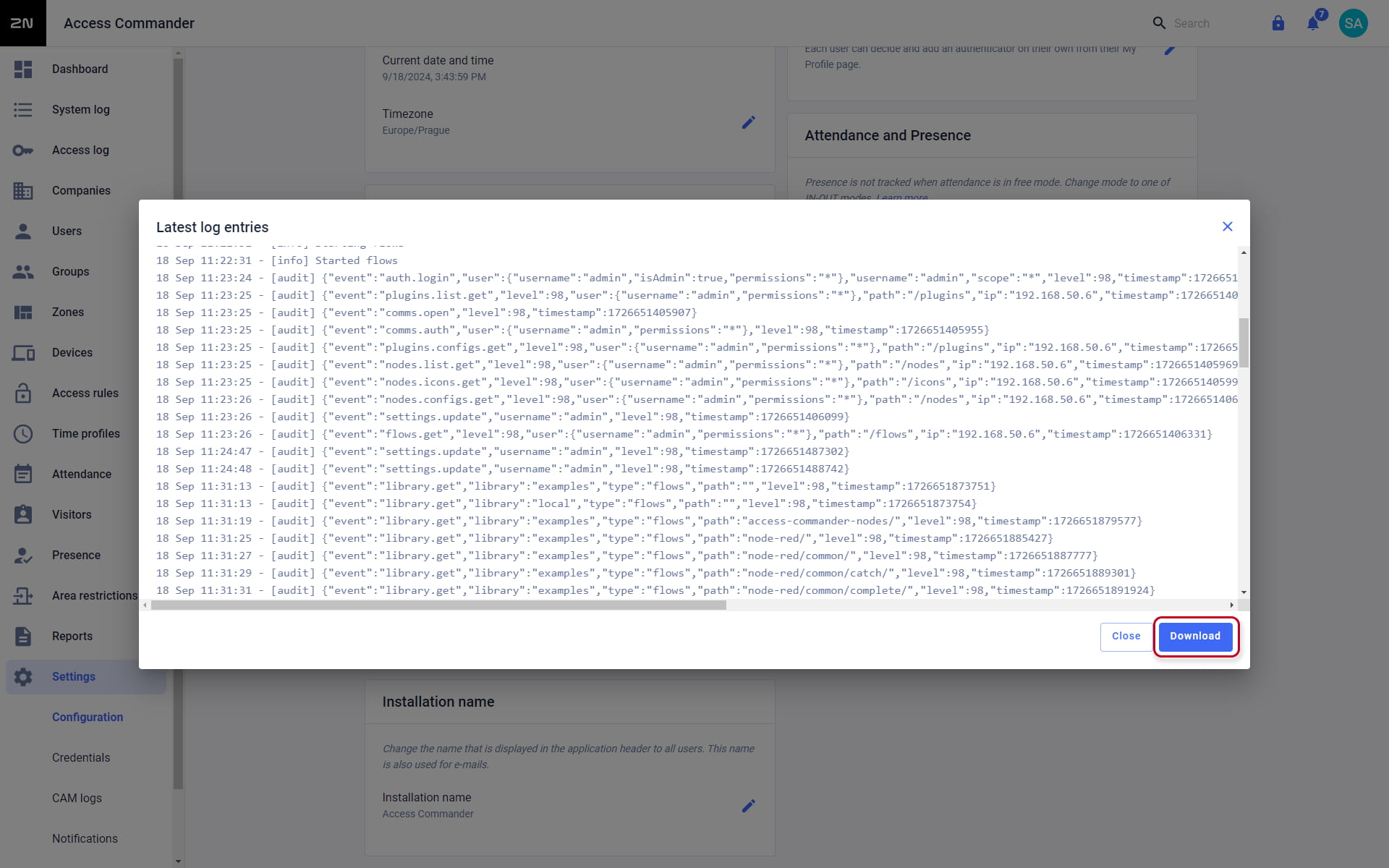This screenshot has width=1389, height=868.
Task: Click the Time profiles clock icon
Action: pyautogui.click(x=23, y=434)
